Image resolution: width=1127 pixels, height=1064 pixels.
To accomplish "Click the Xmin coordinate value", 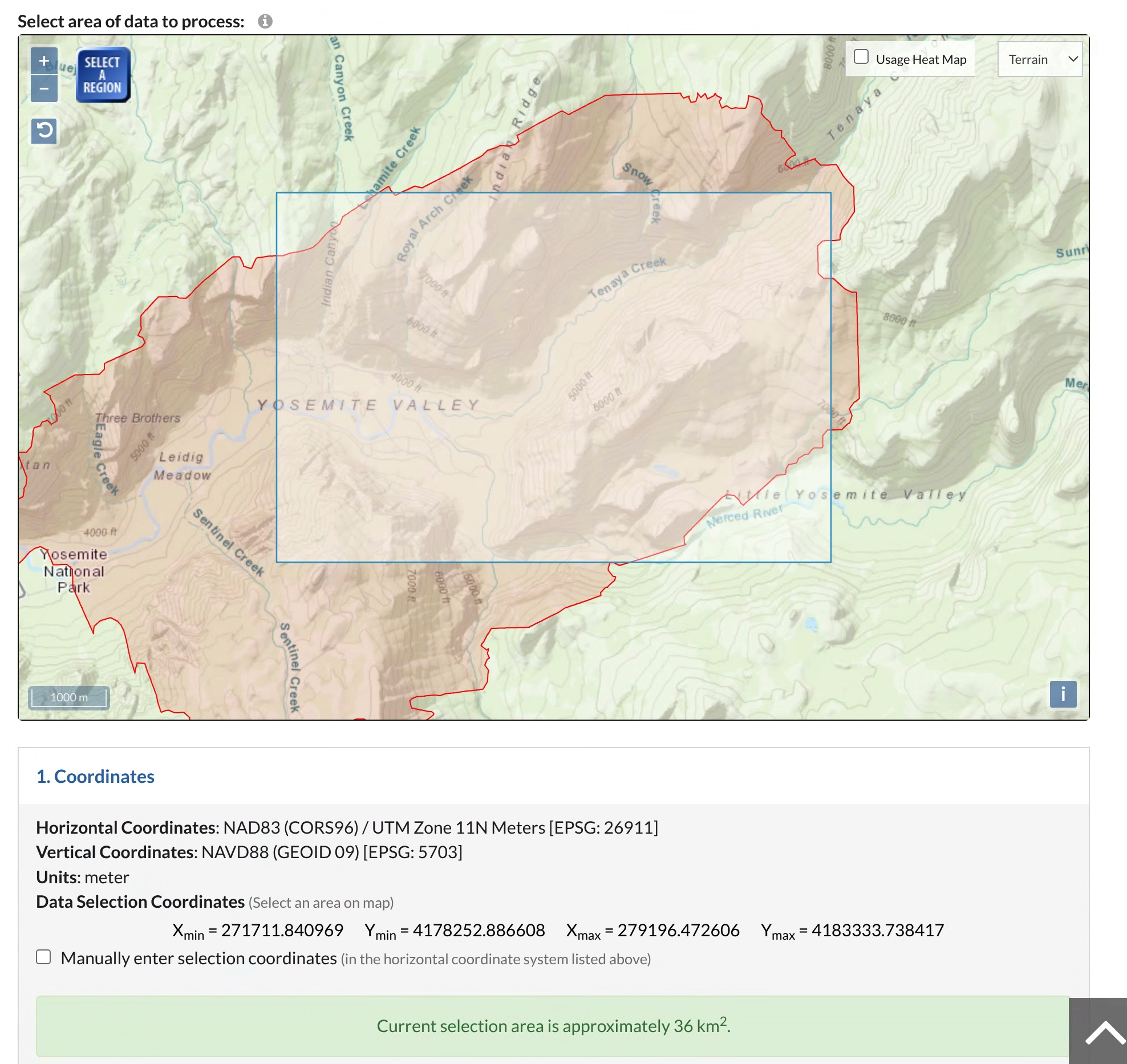I will point(282,930).
